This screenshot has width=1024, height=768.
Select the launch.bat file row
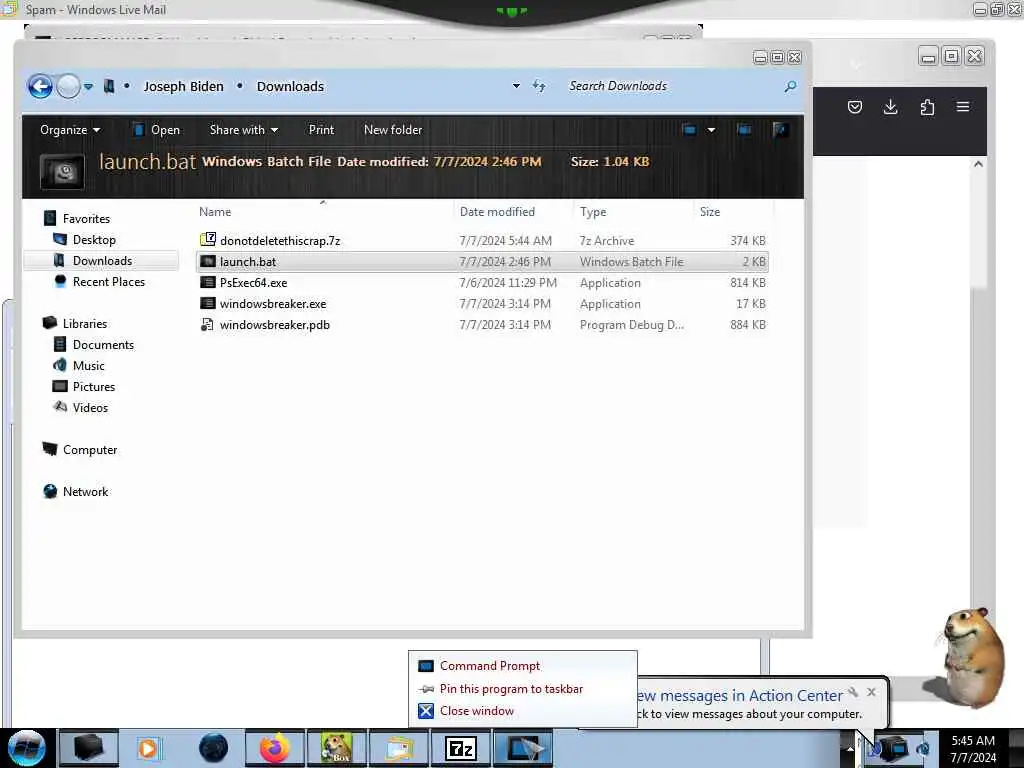[x=482, y=261]
